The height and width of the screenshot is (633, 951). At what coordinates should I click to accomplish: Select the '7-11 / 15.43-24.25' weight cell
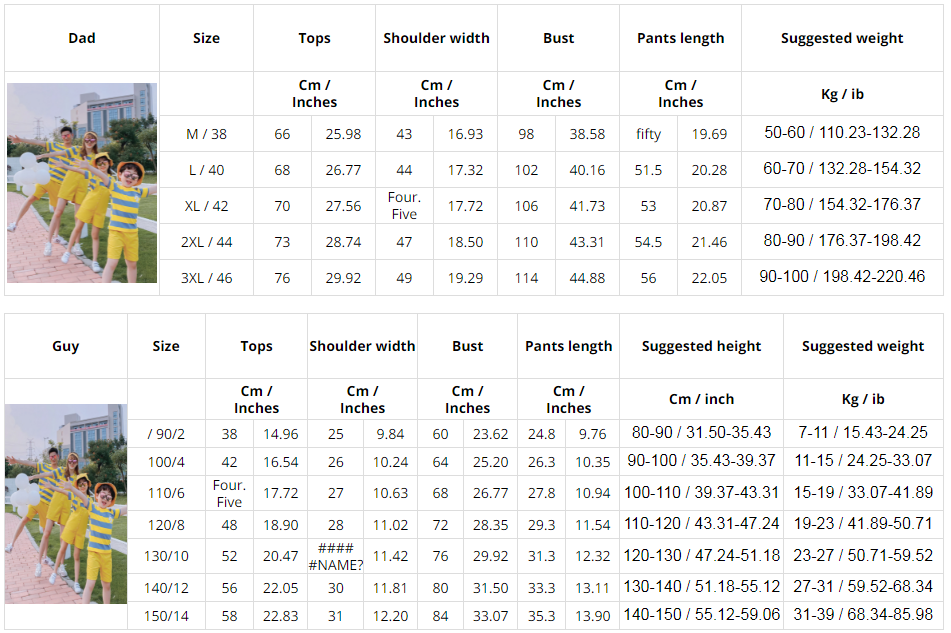863,433
